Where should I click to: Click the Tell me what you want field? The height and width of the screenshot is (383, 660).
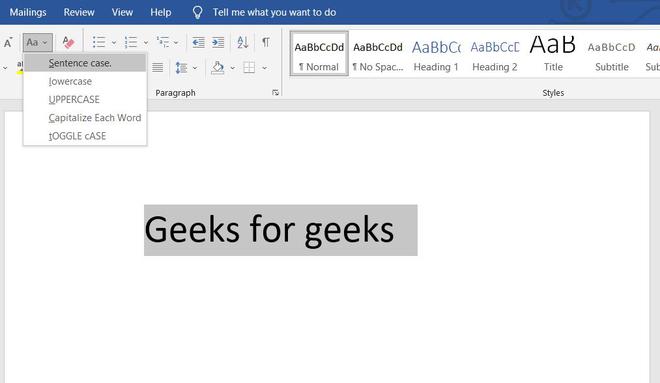coord(274,12)
